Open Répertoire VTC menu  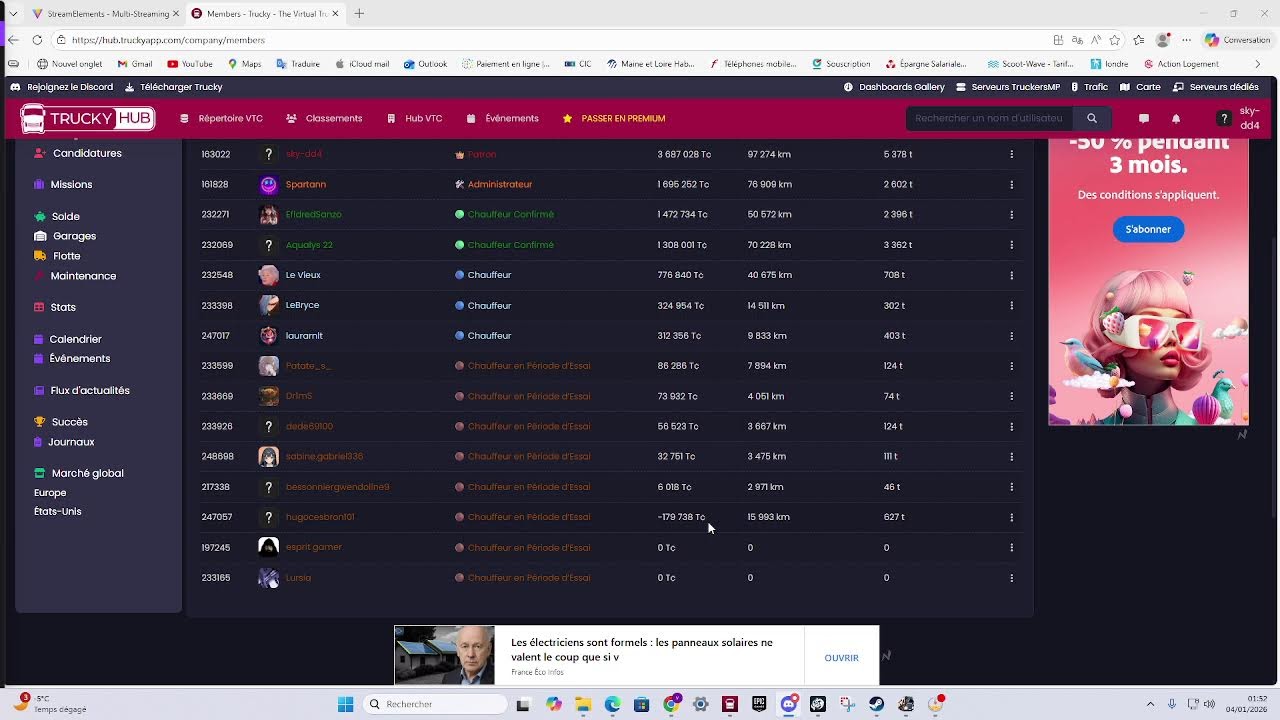(222, 118)
